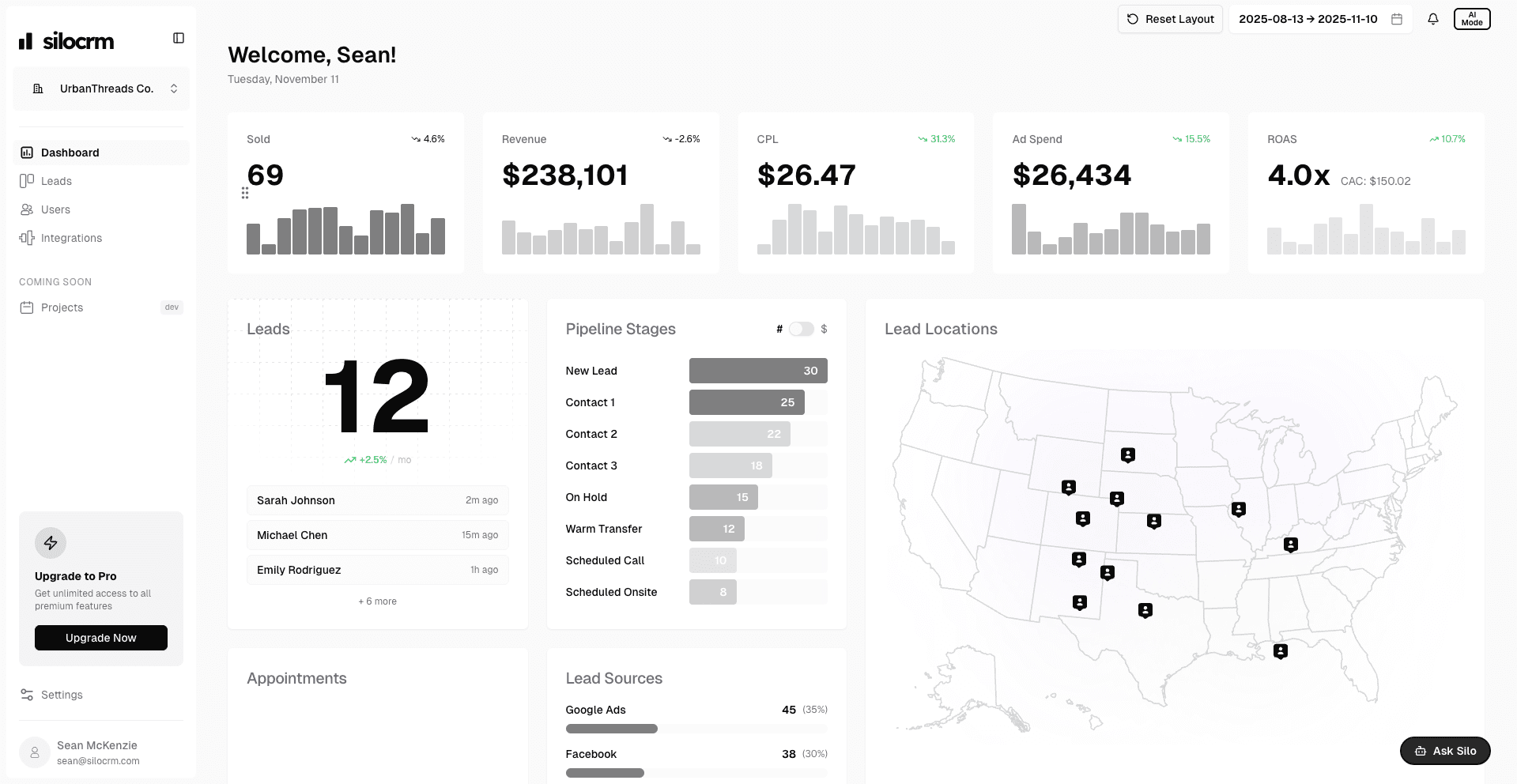Click the Reset Layout button
1517x784 pixels.
click(1170, 19)
